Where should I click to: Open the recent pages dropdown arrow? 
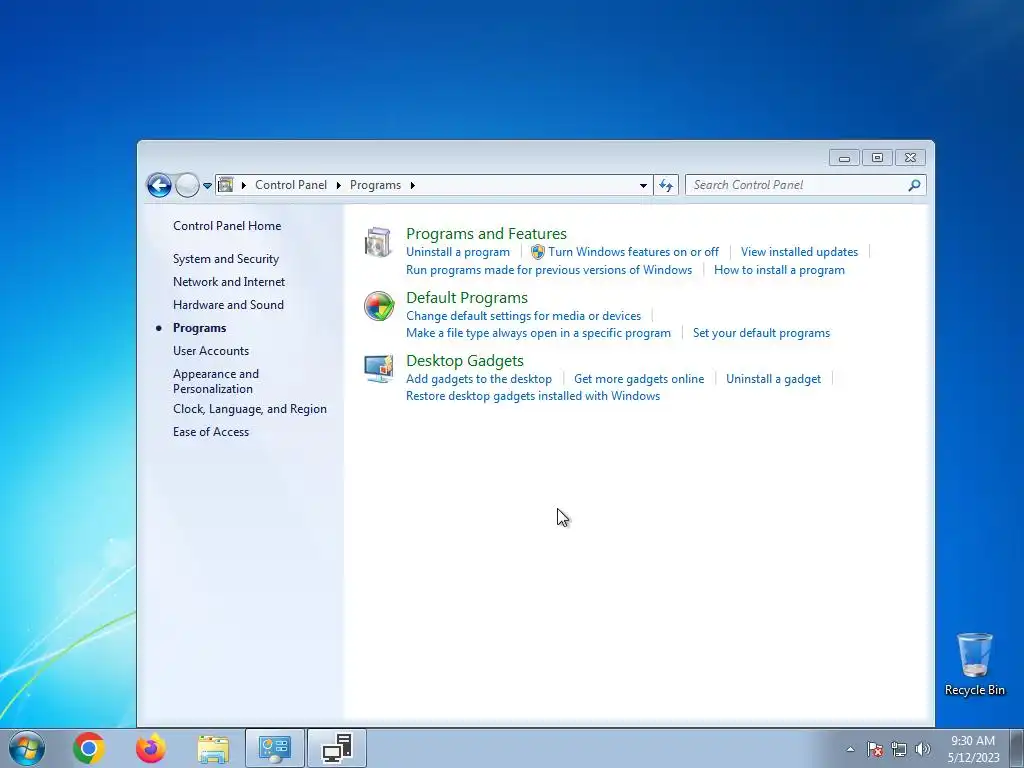point(207,185)
